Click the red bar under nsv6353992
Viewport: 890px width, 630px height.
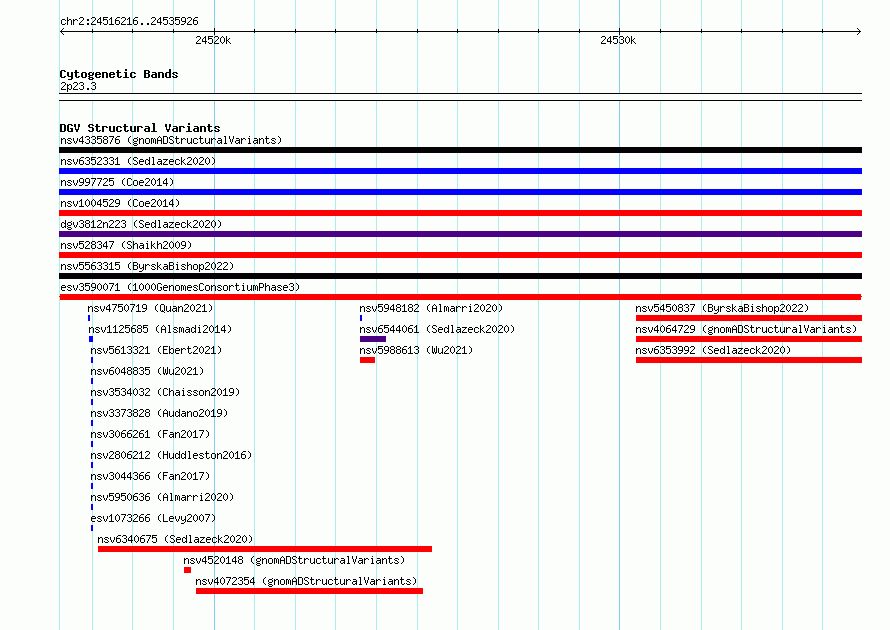(x=749, y=360)
